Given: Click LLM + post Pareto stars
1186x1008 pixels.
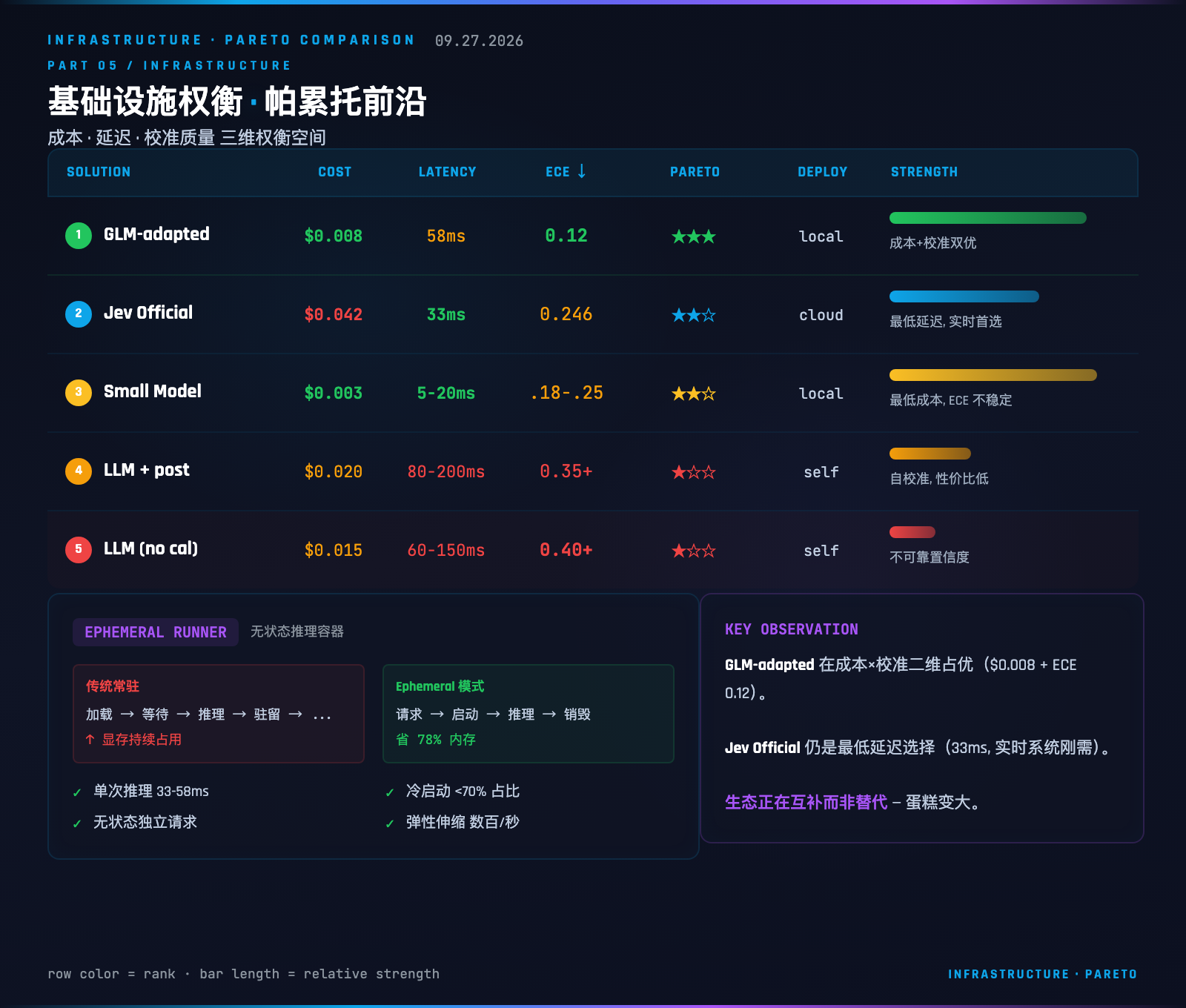Looking at the screenshot, I should (x=694, y=472).
